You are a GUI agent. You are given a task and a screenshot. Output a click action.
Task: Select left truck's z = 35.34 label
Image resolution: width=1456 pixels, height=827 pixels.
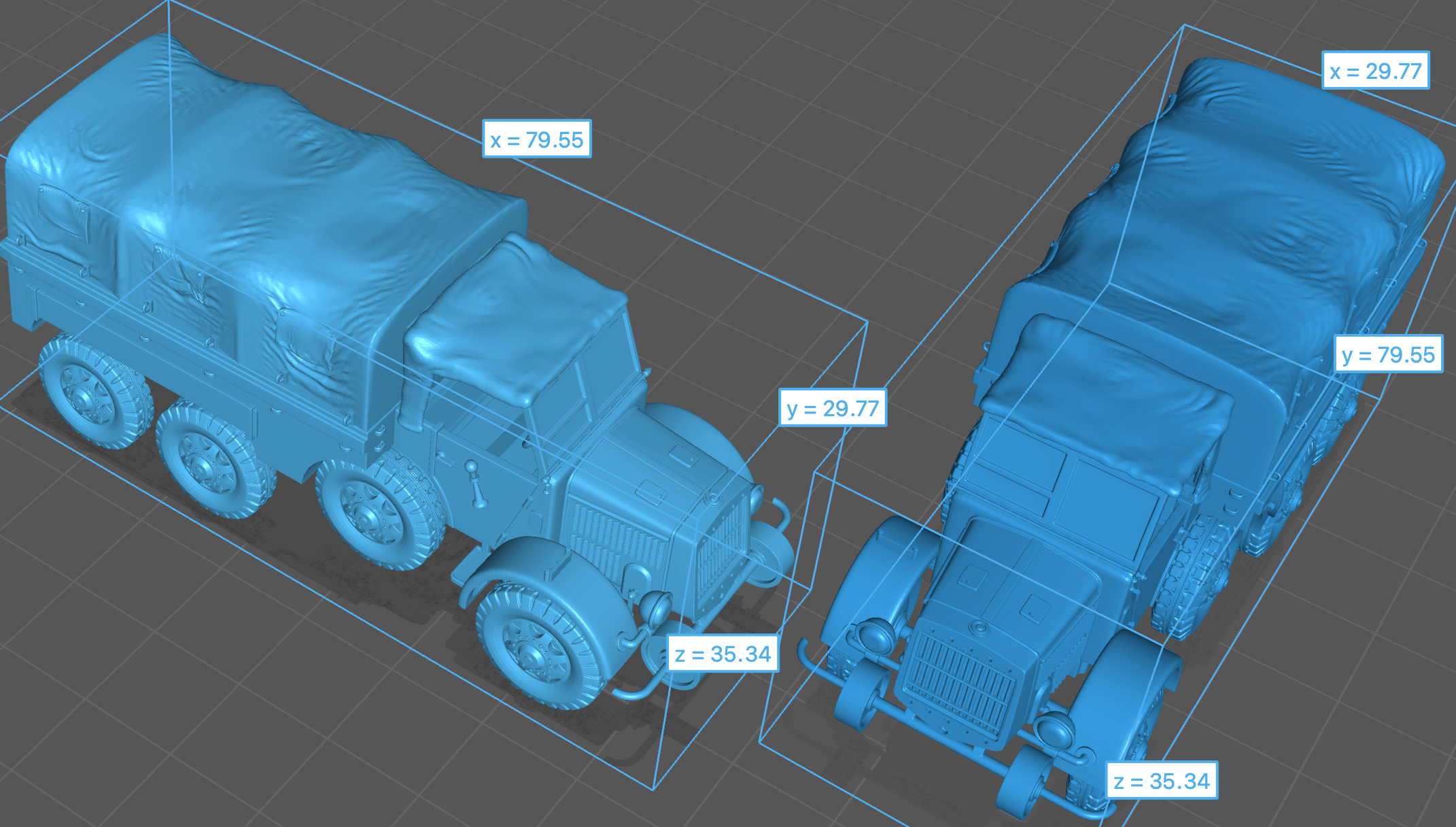point(723,654)
